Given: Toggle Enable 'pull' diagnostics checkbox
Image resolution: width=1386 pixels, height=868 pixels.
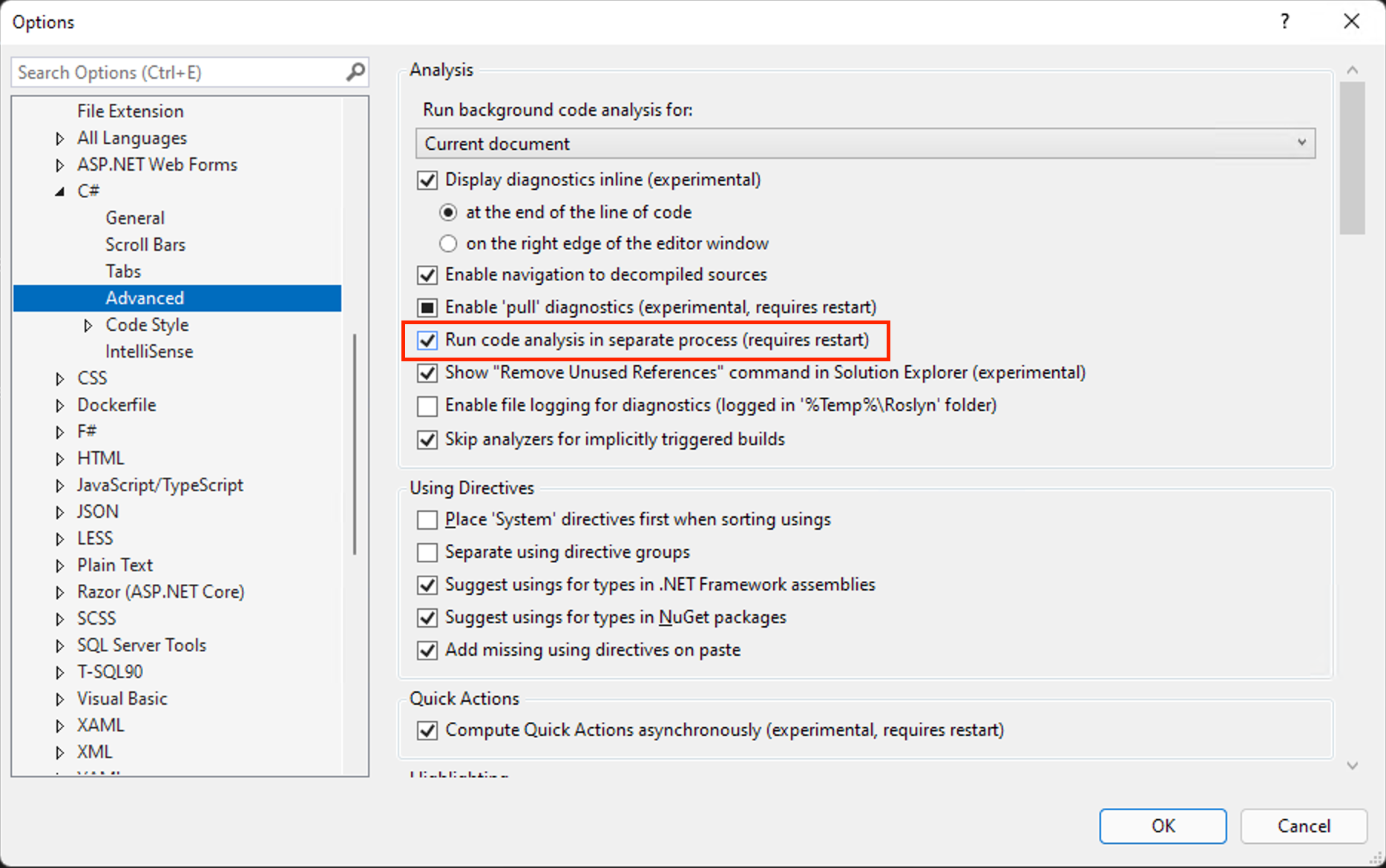Looking at the screenshot, I should (x=427, y=307).
